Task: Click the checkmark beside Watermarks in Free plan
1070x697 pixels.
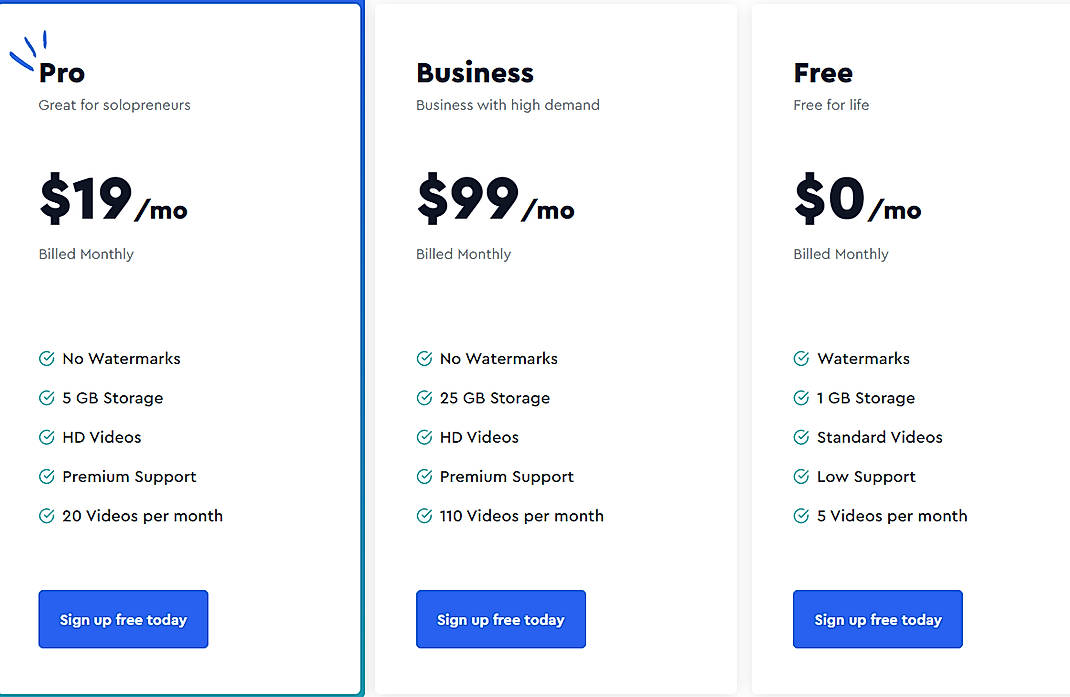Action: (800, 358)
